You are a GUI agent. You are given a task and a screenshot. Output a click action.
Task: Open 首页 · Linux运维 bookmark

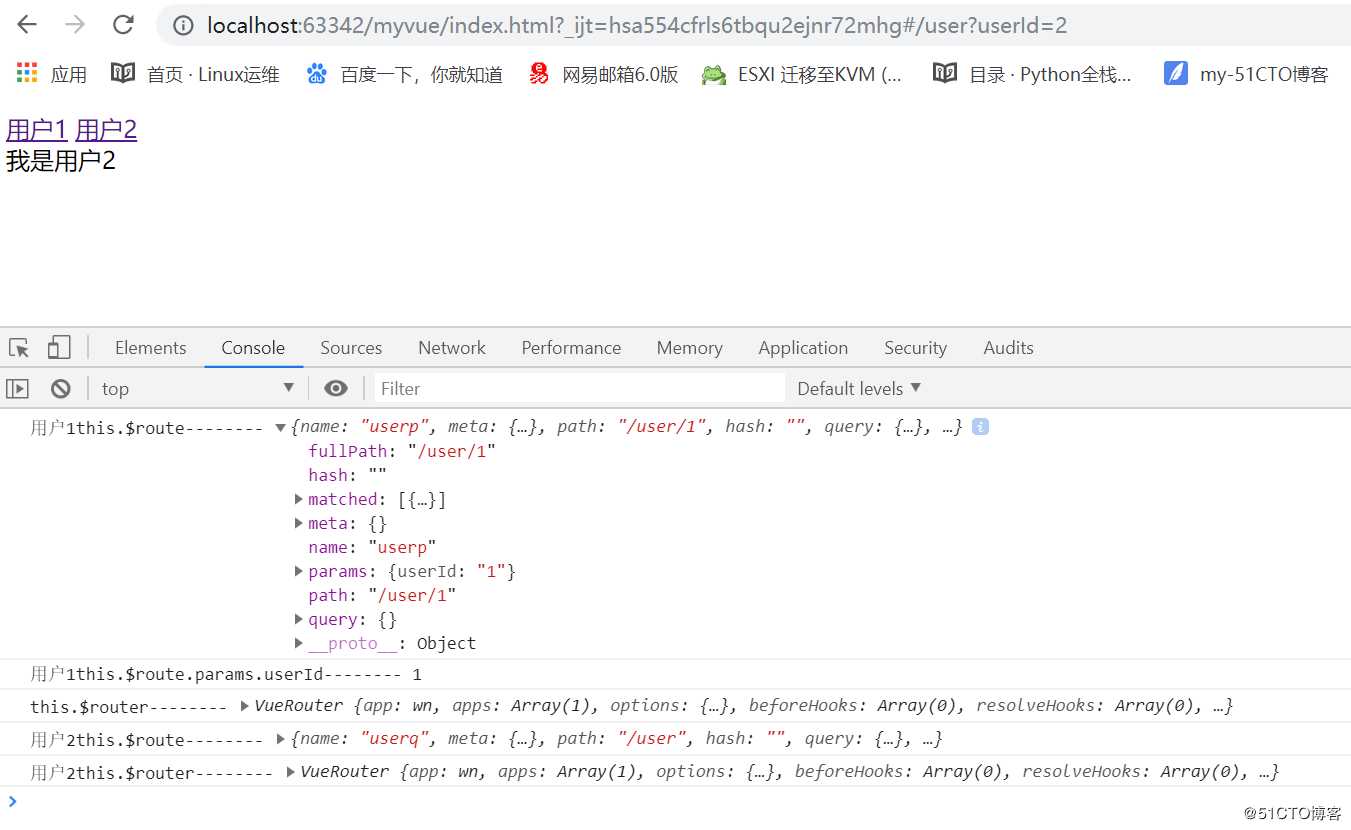pos(195,74)
